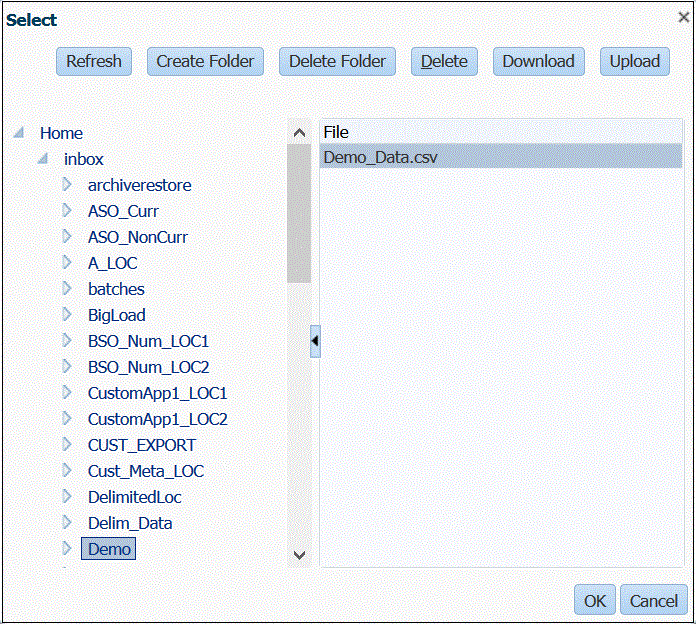Viewport: 696px width, 624px height.
Task: Click Delete Folder
Action: pyautogui.click(x=337, y=61)
